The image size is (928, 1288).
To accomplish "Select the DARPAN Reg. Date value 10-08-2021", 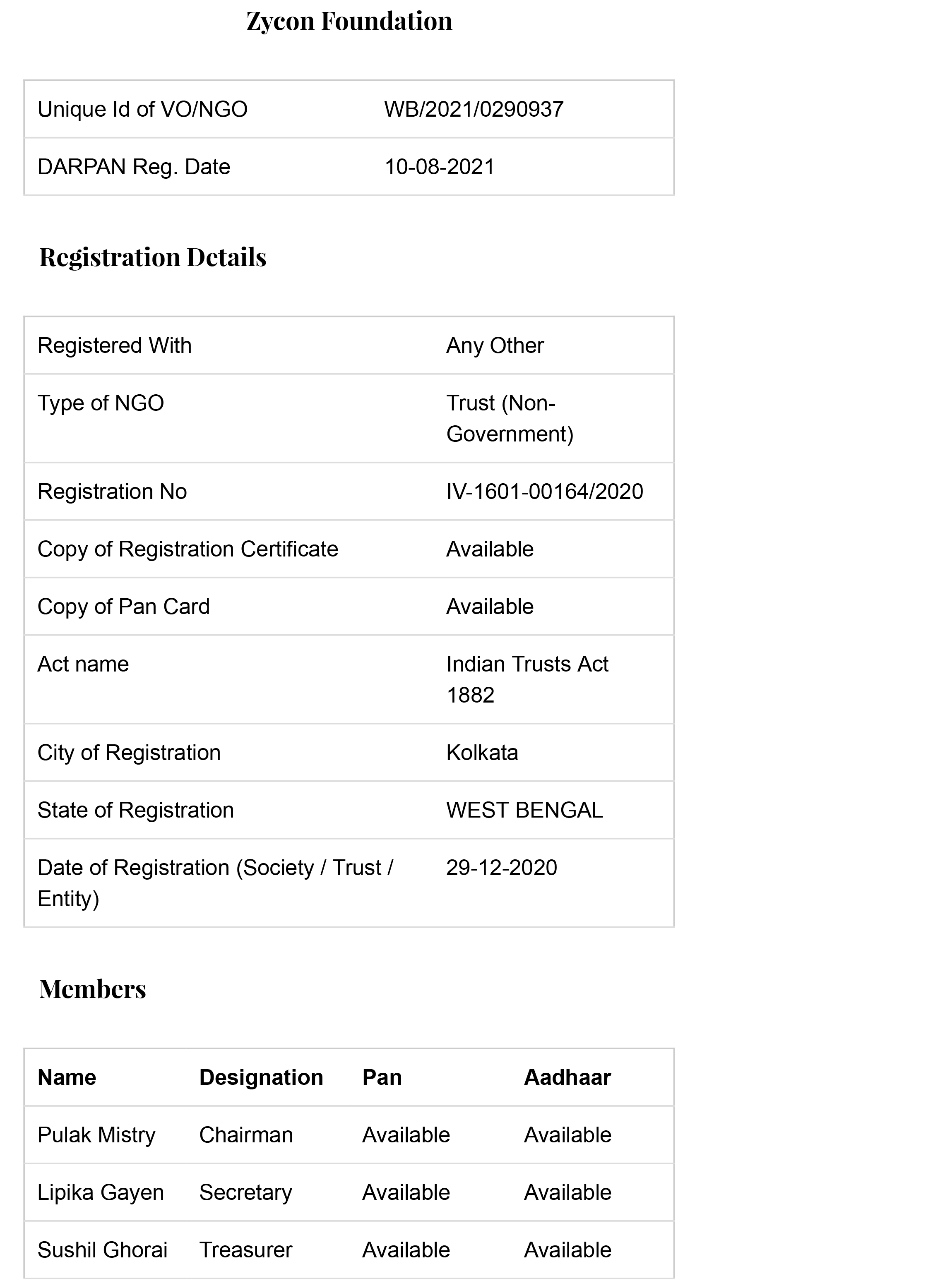I will point(439,167).
